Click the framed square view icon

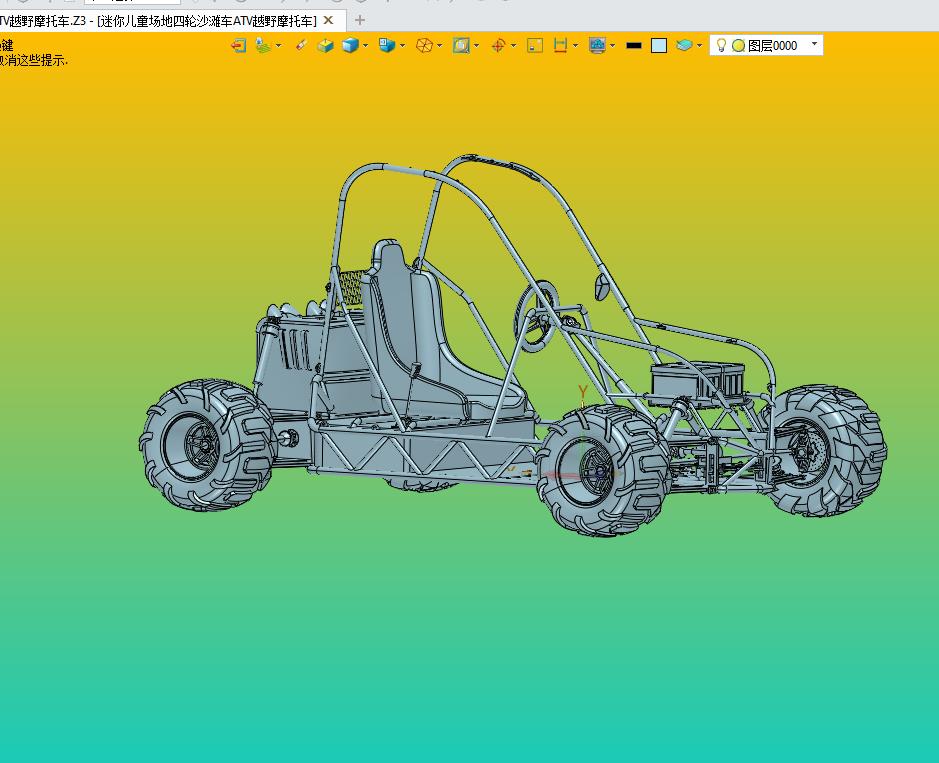click(x=461, y=46)
